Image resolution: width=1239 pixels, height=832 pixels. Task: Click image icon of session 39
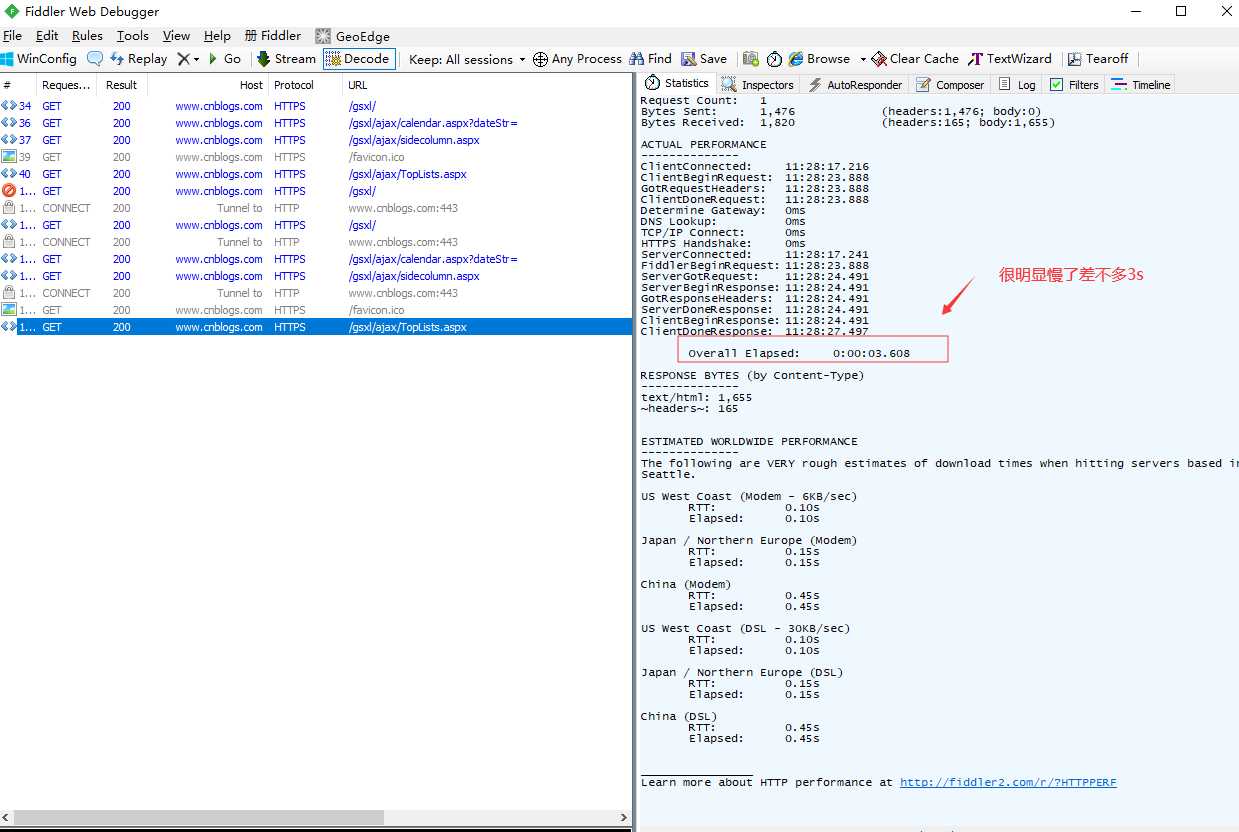(x=9, y=157)
